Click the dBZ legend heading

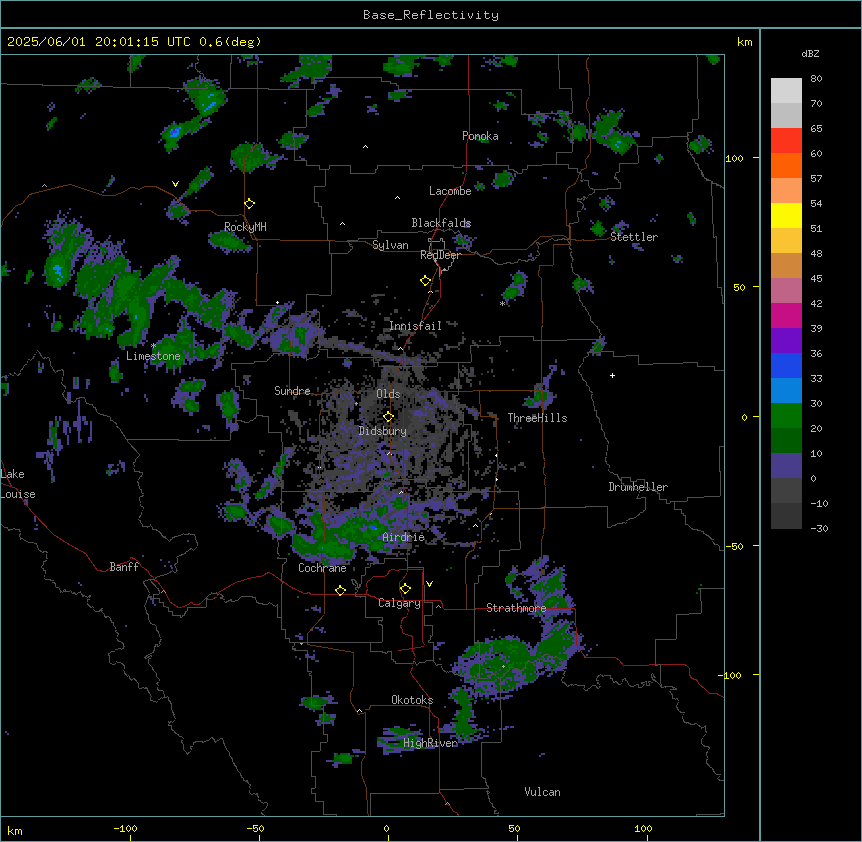click(x=810, y=53)
